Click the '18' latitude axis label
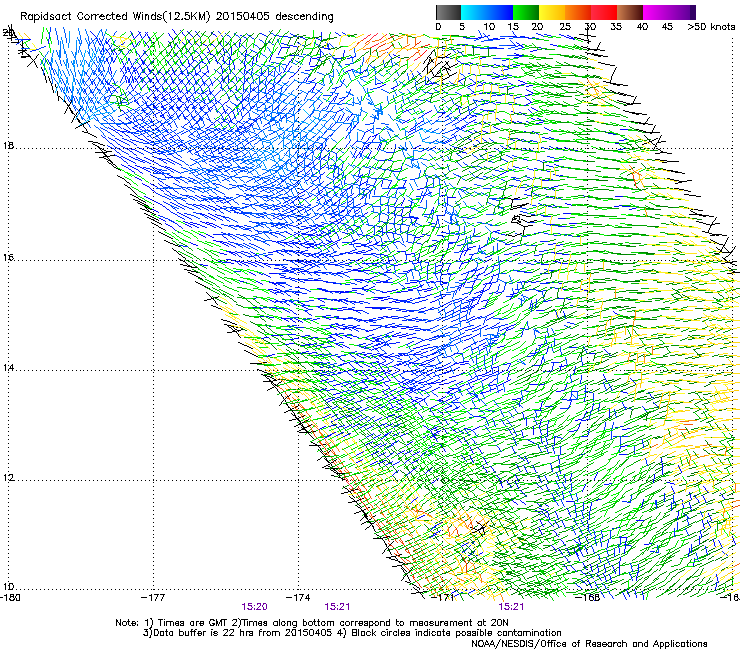Screen dimensions: 740x650 (8, 146)
